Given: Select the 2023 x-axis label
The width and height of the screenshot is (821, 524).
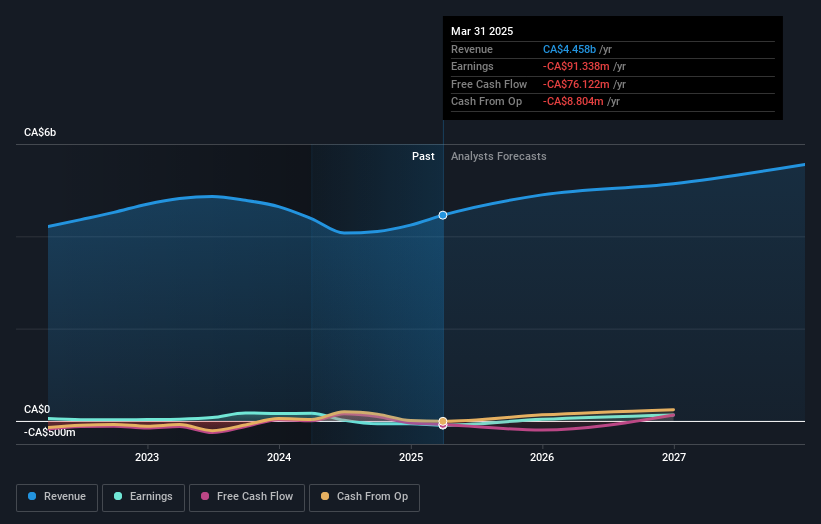Looking at the screenshot, I should [x=147, y=457].
